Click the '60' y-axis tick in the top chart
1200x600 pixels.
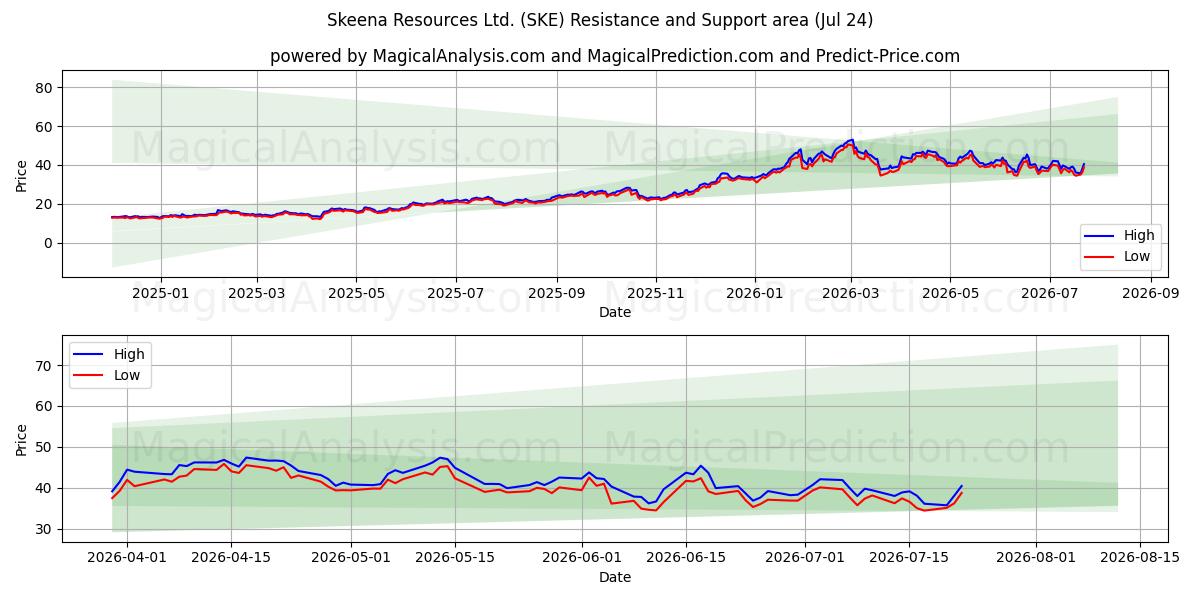tap(45, 127)
